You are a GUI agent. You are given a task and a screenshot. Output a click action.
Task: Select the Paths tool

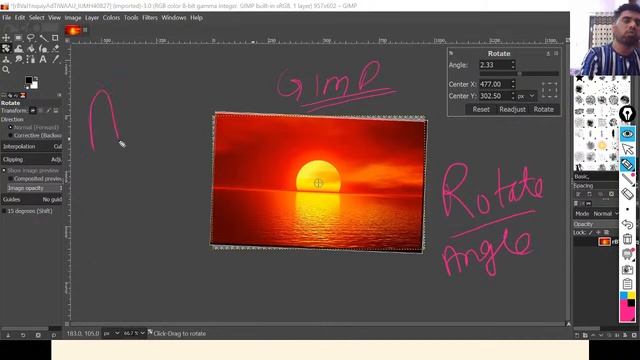(31, 60)
